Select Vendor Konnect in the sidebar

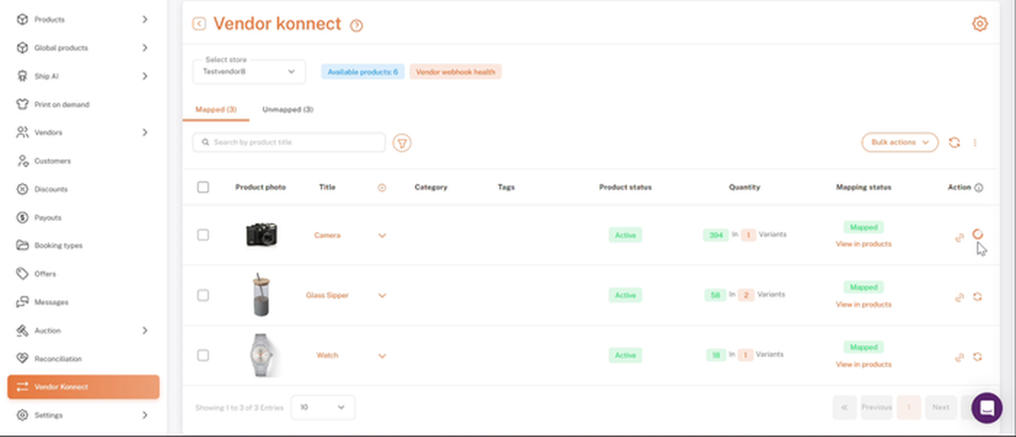click(84, 387)
